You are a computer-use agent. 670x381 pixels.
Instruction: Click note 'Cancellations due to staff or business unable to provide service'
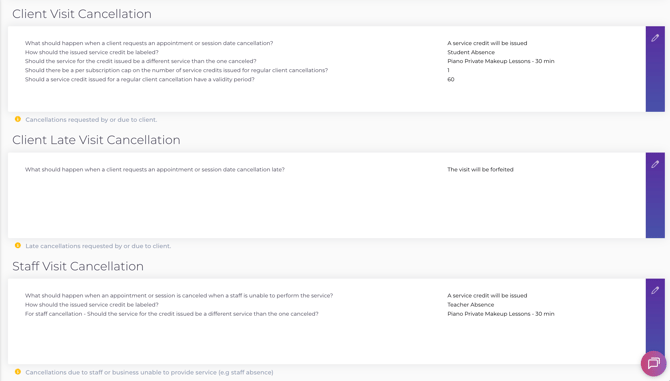tap(149, 372)
